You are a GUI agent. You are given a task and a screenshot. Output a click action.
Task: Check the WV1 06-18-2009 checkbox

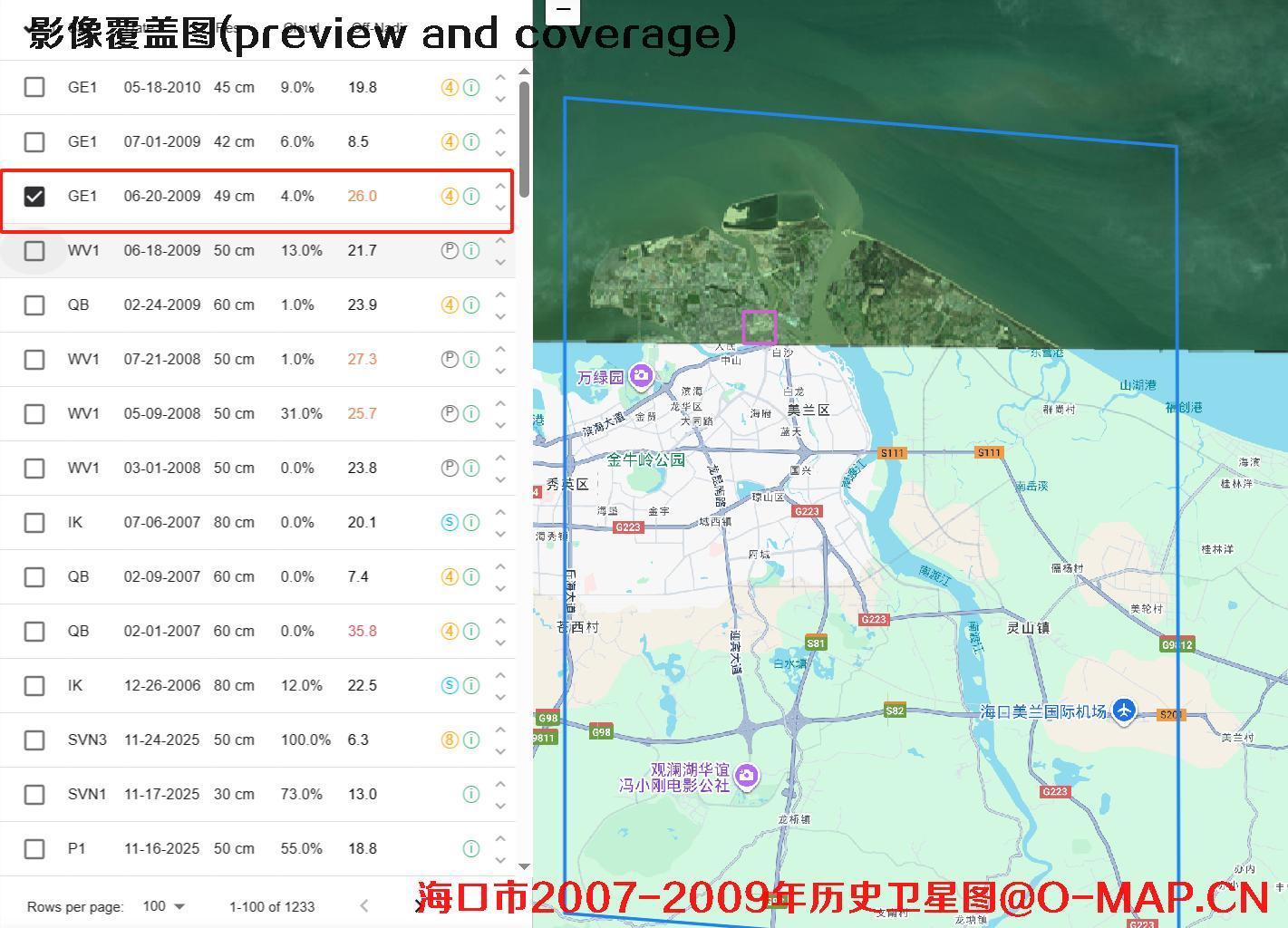tap(34, 250)
